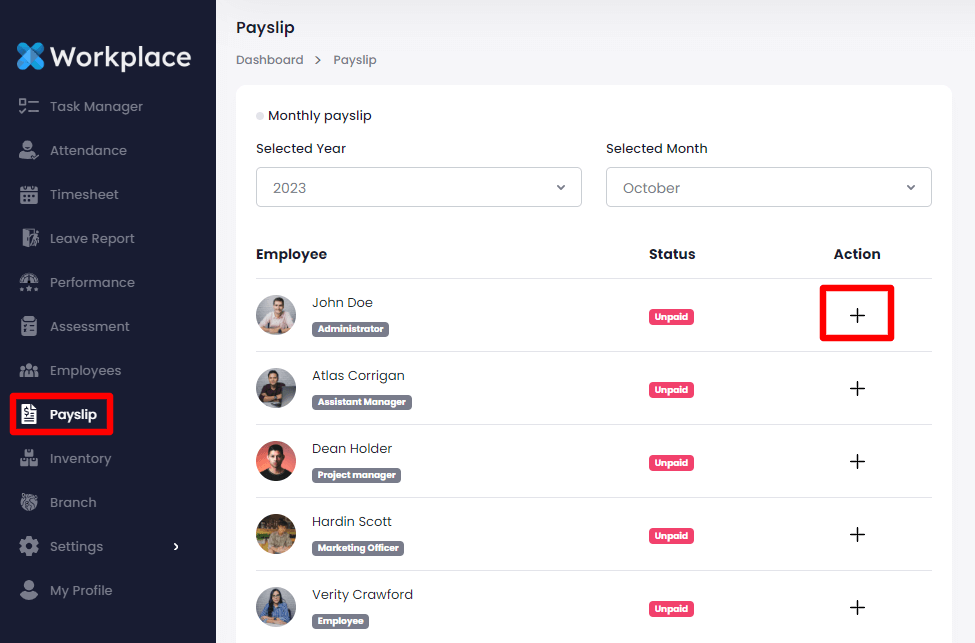Click the Task Manager sidebar icon
The height and width of the screenshot is (643, 975).
click(x=29, y=106)
